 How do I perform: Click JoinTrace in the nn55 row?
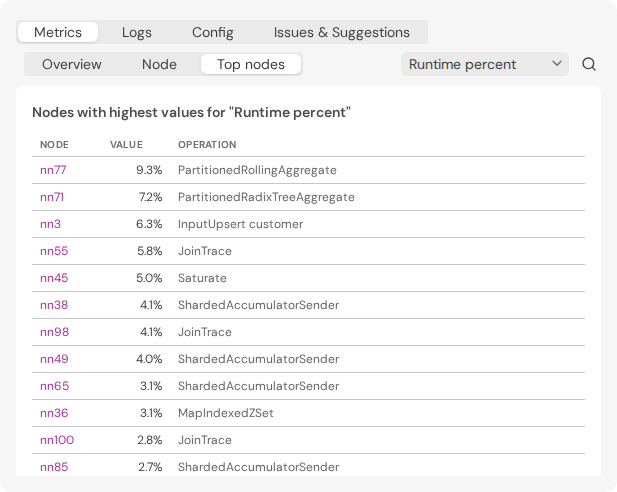tap(205, 251)
